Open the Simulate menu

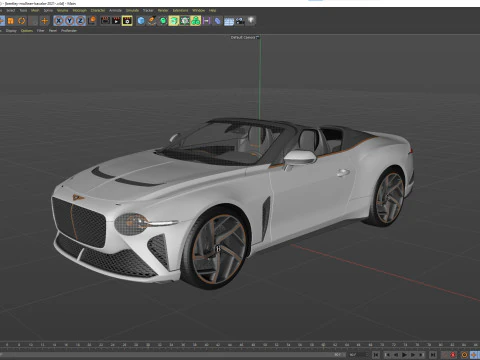[132, 10]
